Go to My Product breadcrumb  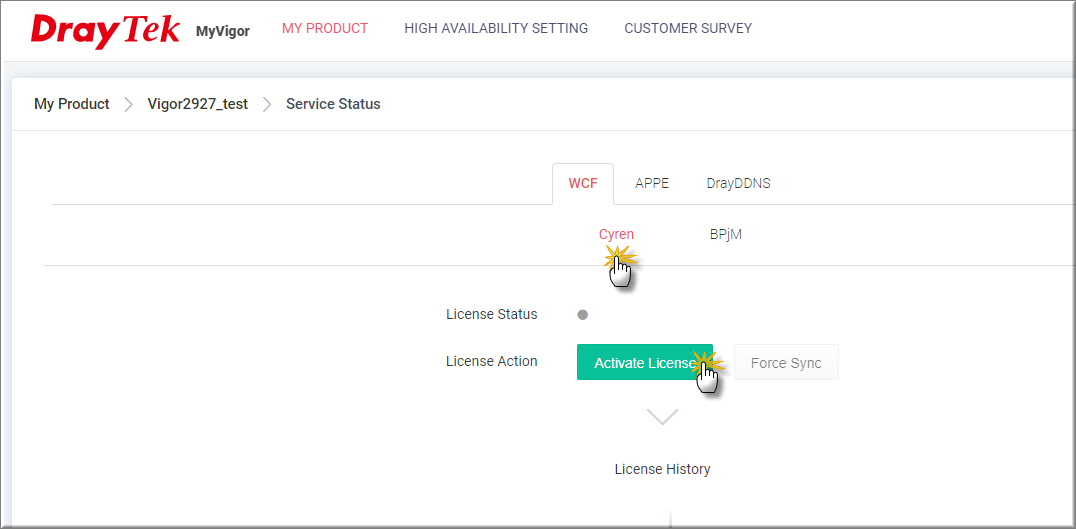[72, 104]
